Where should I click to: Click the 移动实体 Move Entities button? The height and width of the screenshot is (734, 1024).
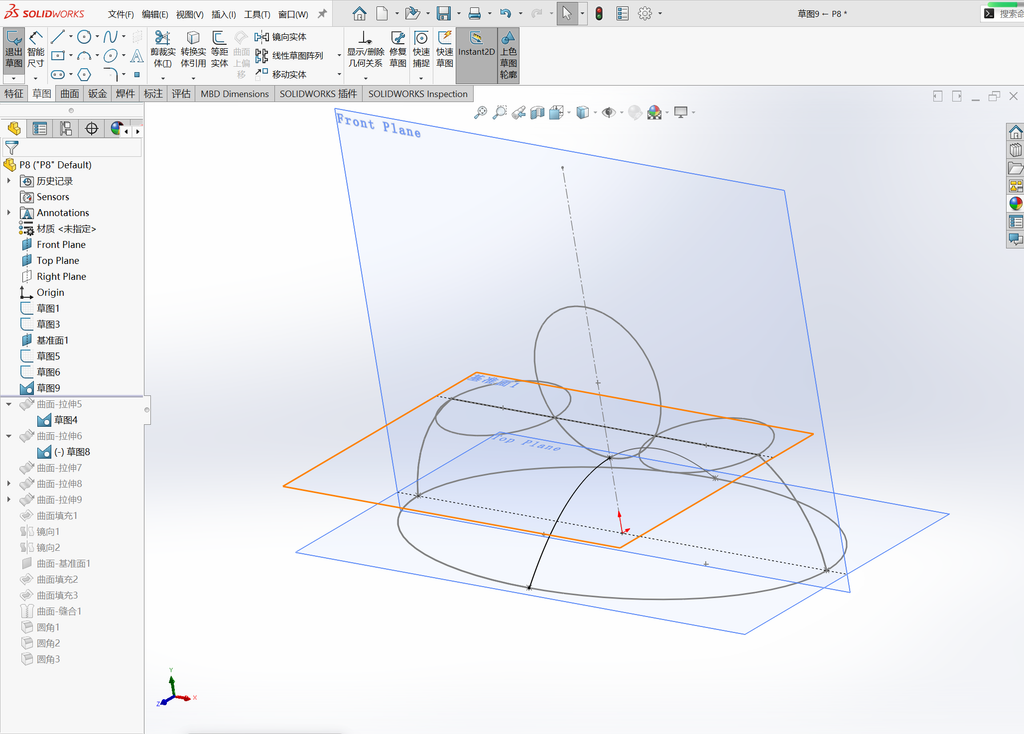click(281, 74)
